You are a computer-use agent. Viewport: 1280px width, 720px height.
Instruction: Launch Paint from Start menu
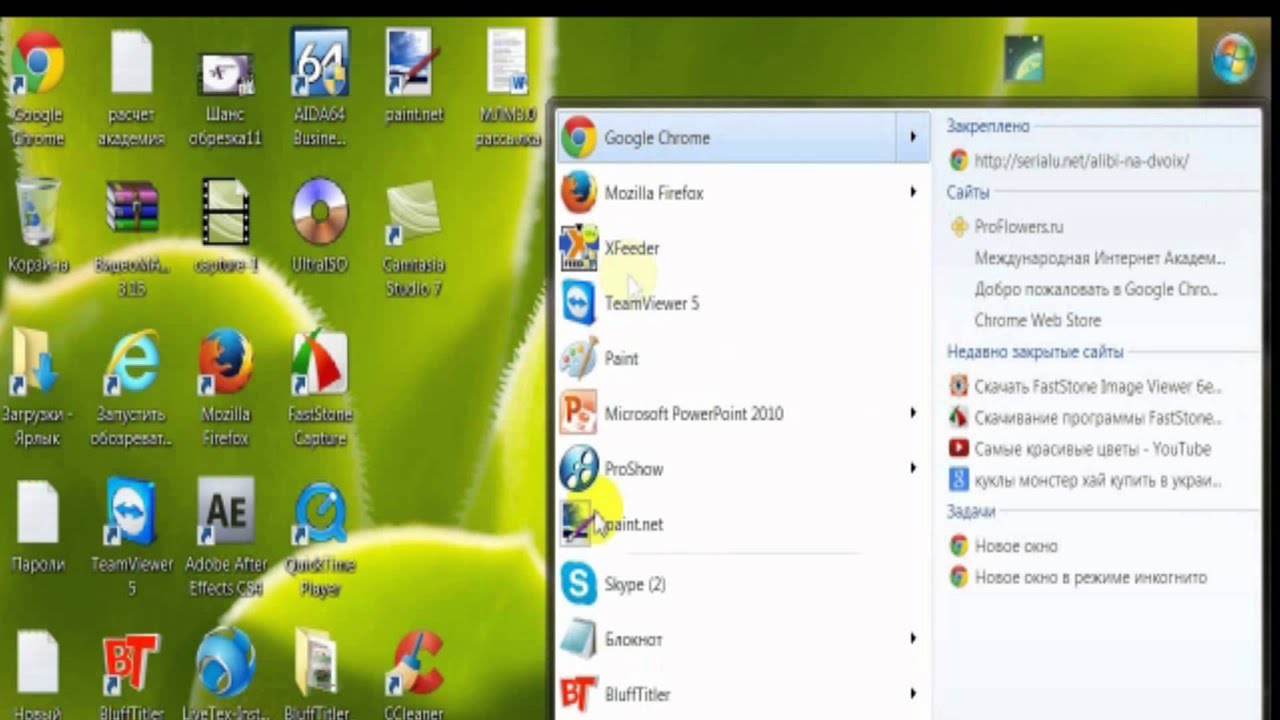click(743, 358)
